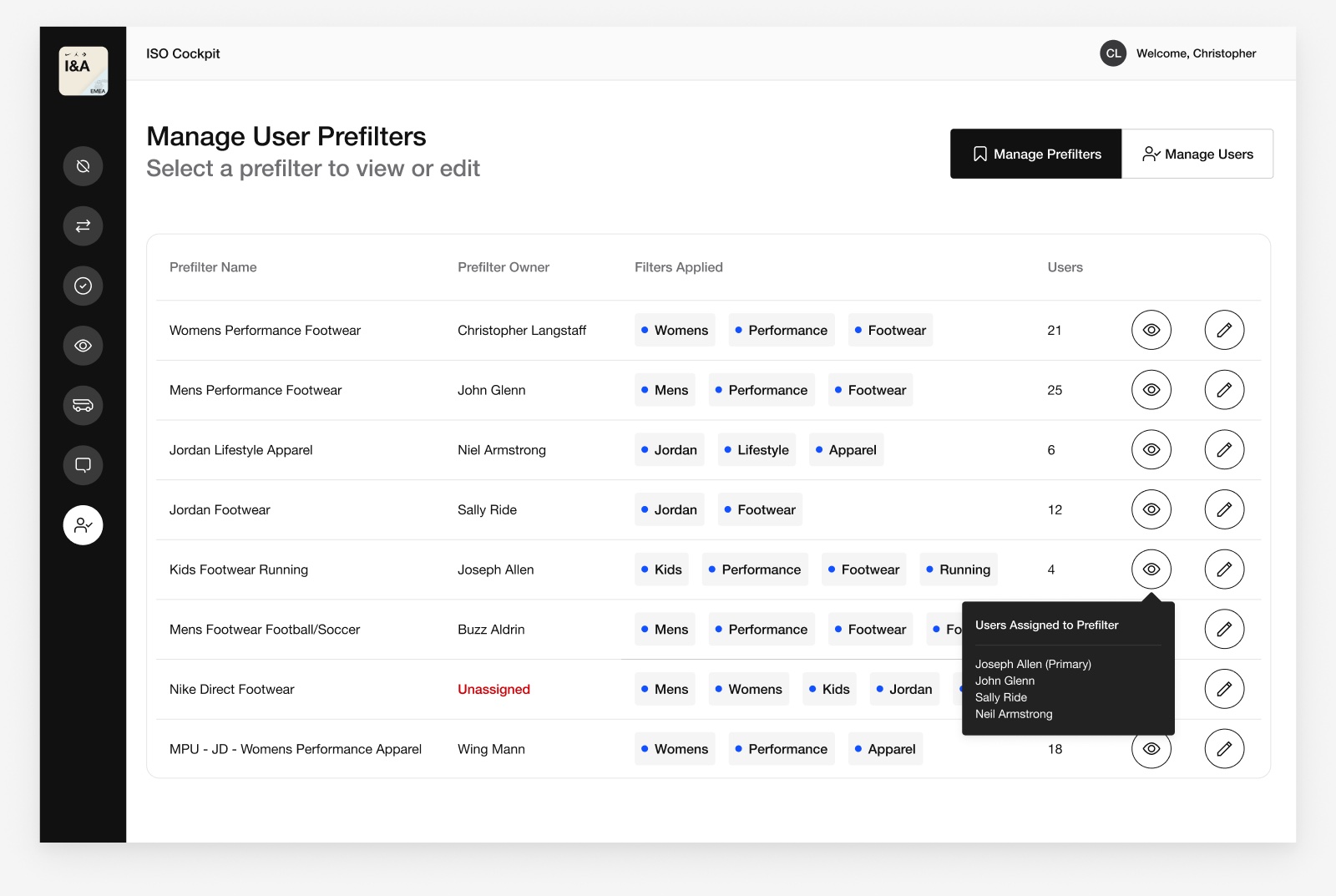1336x896 pixels.
Task: Click the Filters Applied column header
Action: tap(679, 267)
